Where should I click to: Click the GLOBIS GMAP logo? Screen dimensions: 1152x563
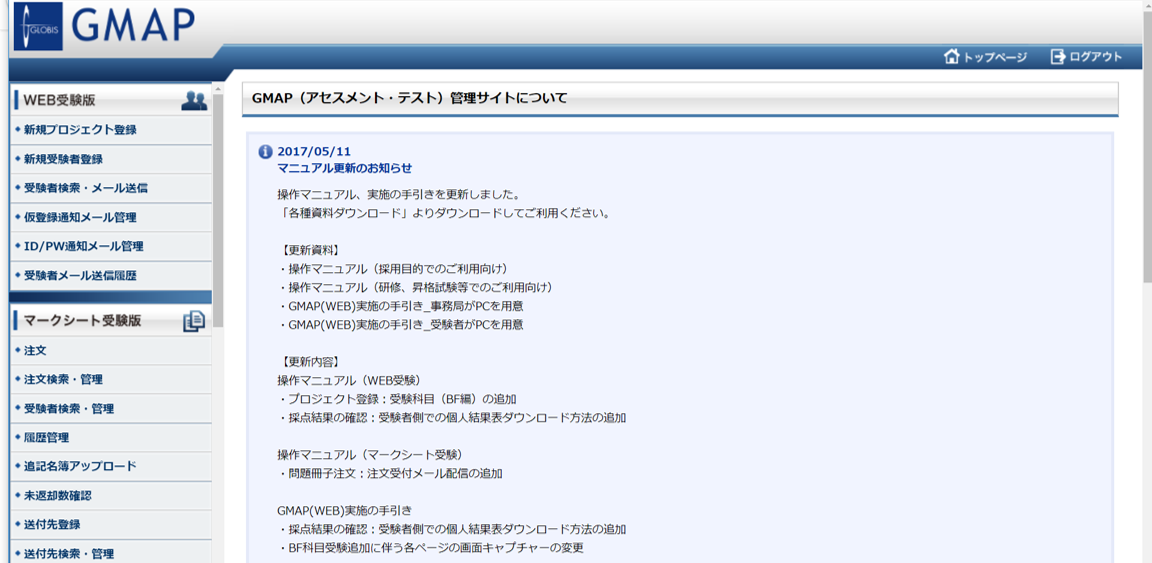(x=103, y=26)
